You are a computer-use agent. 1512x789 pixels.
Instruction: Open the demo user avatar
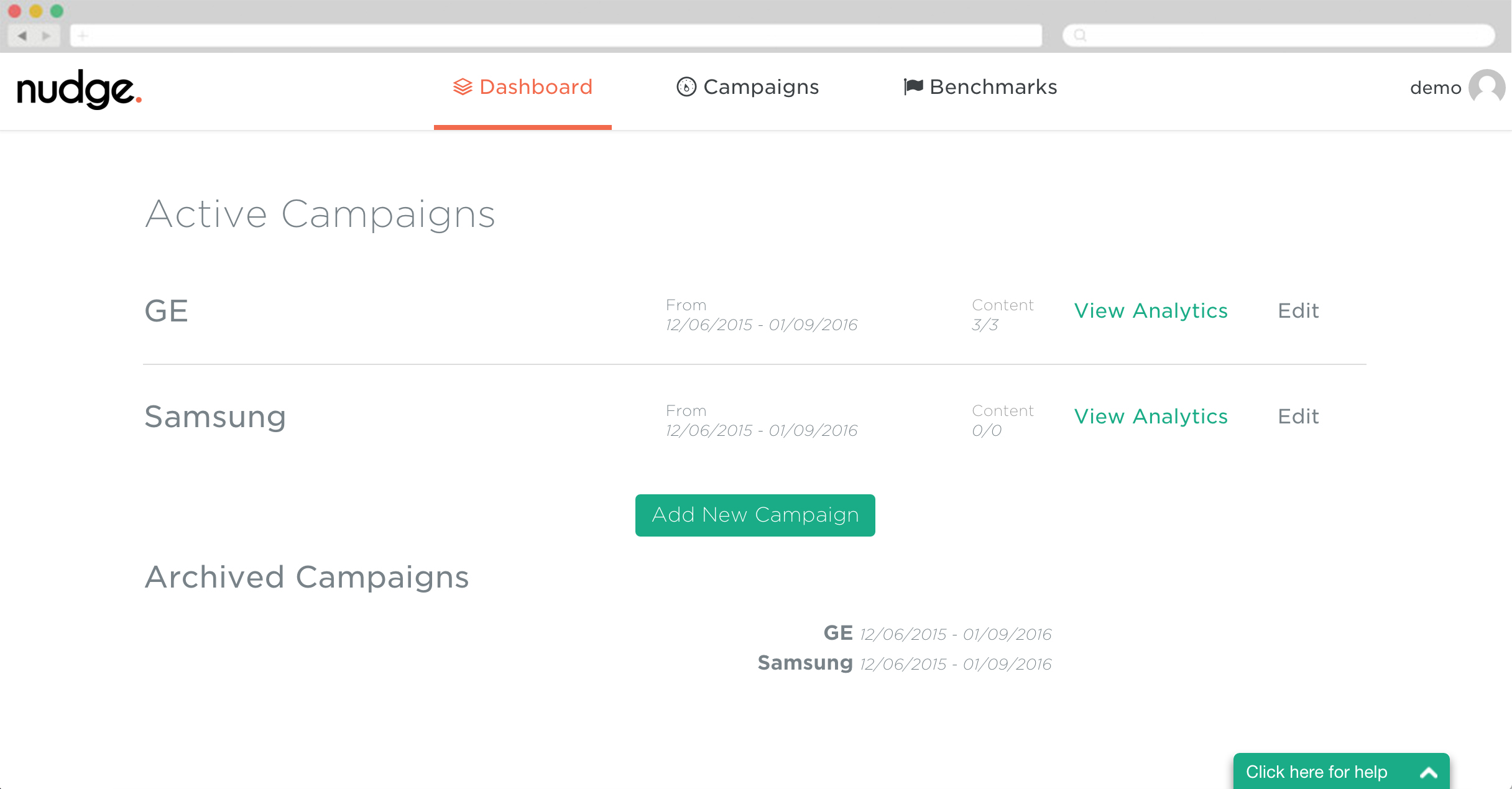(1487, 88)
